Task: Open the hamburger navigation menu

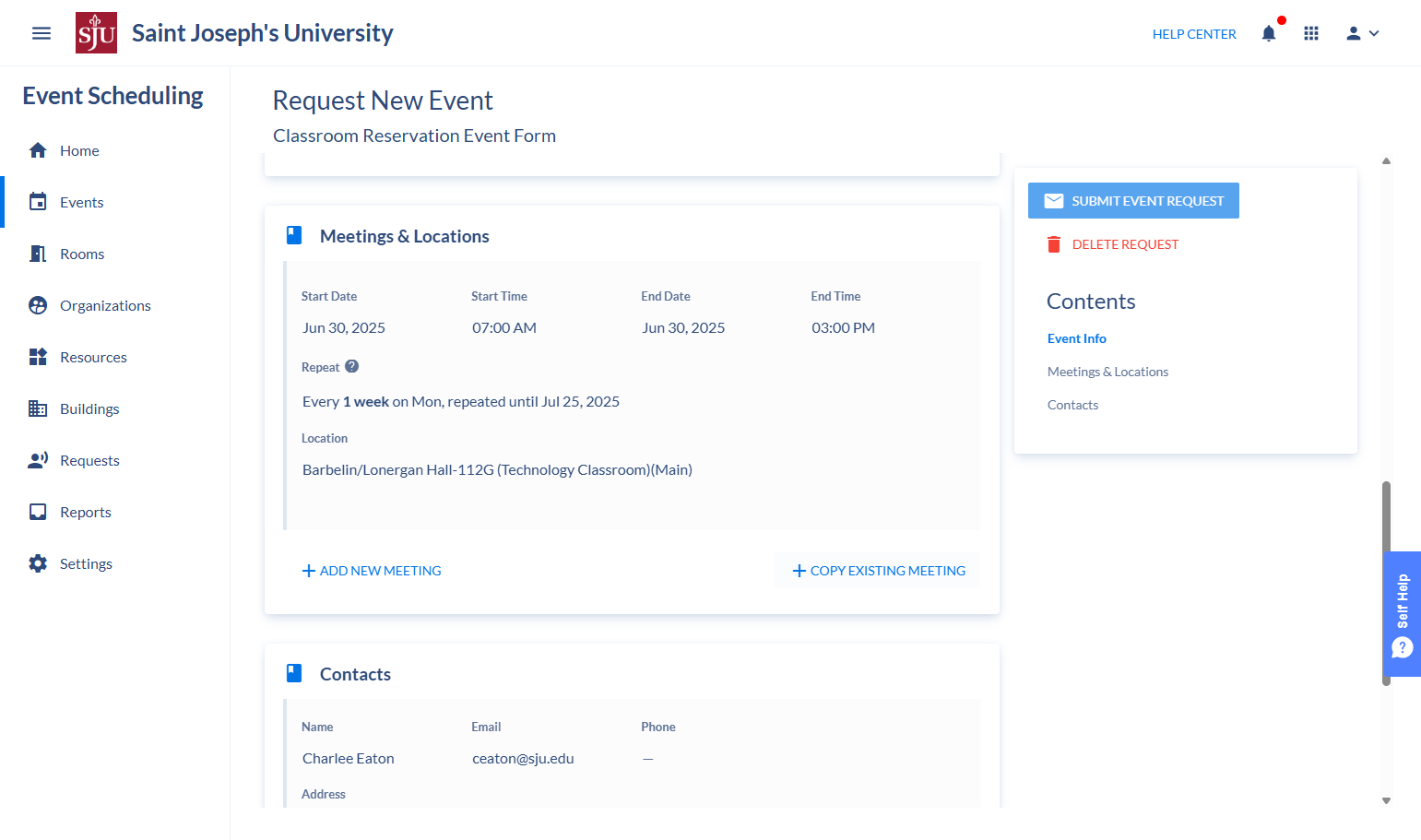Action: (41, 33)
